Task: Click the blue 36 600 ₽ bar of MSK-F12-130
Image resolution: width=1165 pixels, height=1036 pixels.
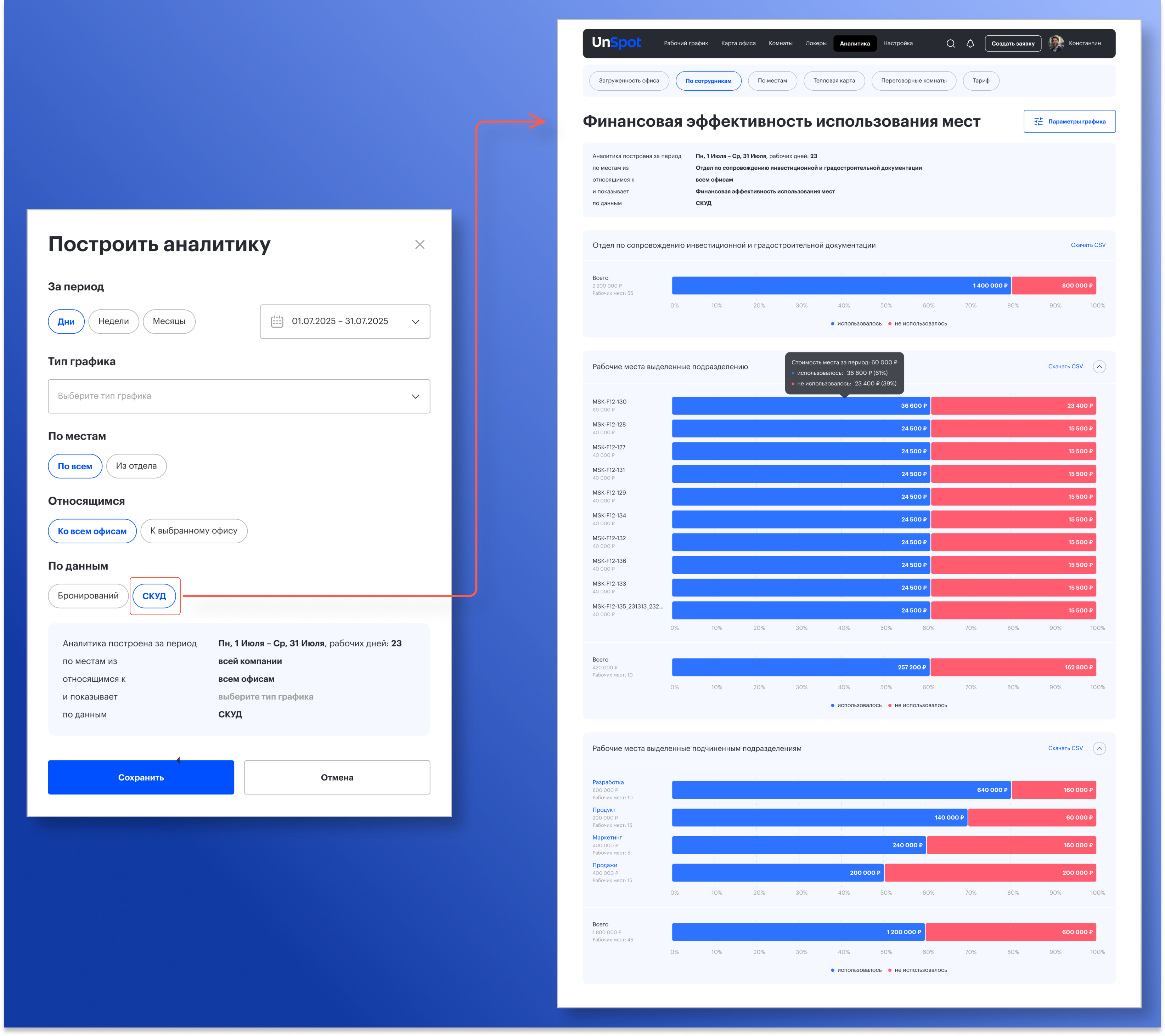Action: click(800, 406)
